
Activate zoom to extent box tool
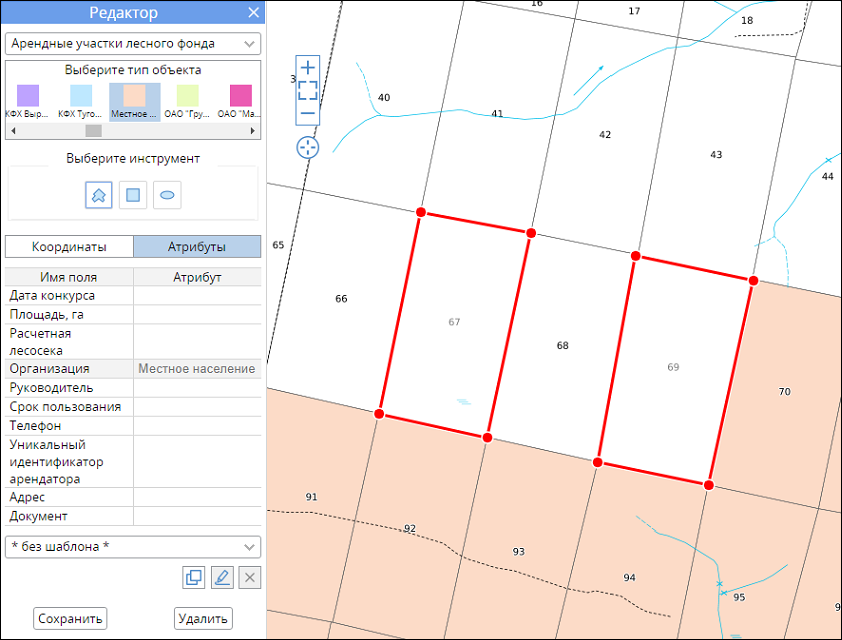(x=308, y=90)
